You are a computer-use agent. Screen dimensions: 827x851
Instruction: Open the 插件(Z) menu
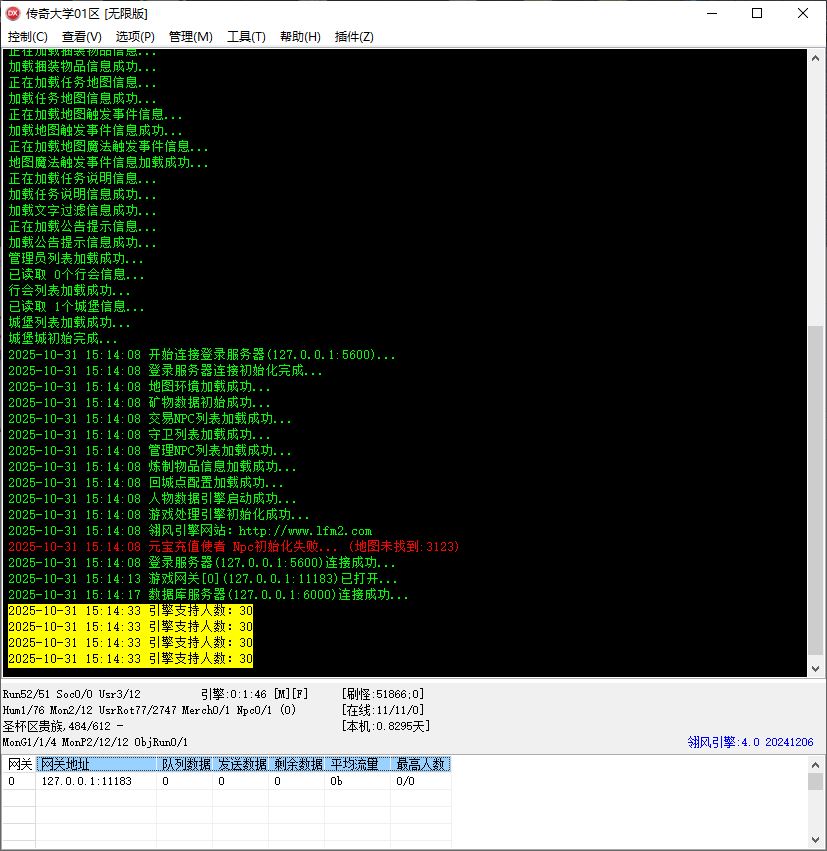(354, 37)
